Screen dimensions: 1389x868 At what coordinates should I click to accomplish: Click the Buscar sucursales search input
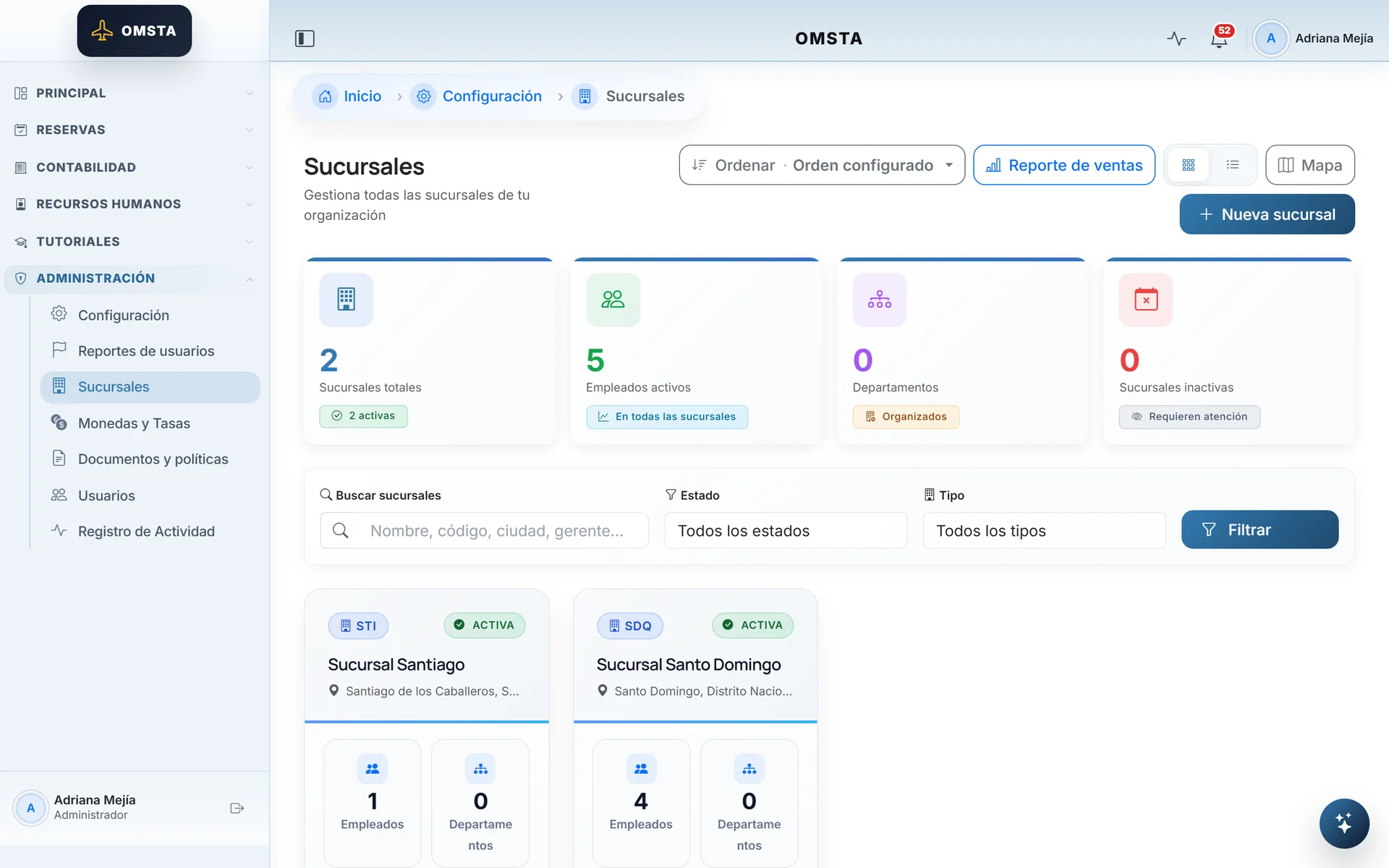(484, 531)
